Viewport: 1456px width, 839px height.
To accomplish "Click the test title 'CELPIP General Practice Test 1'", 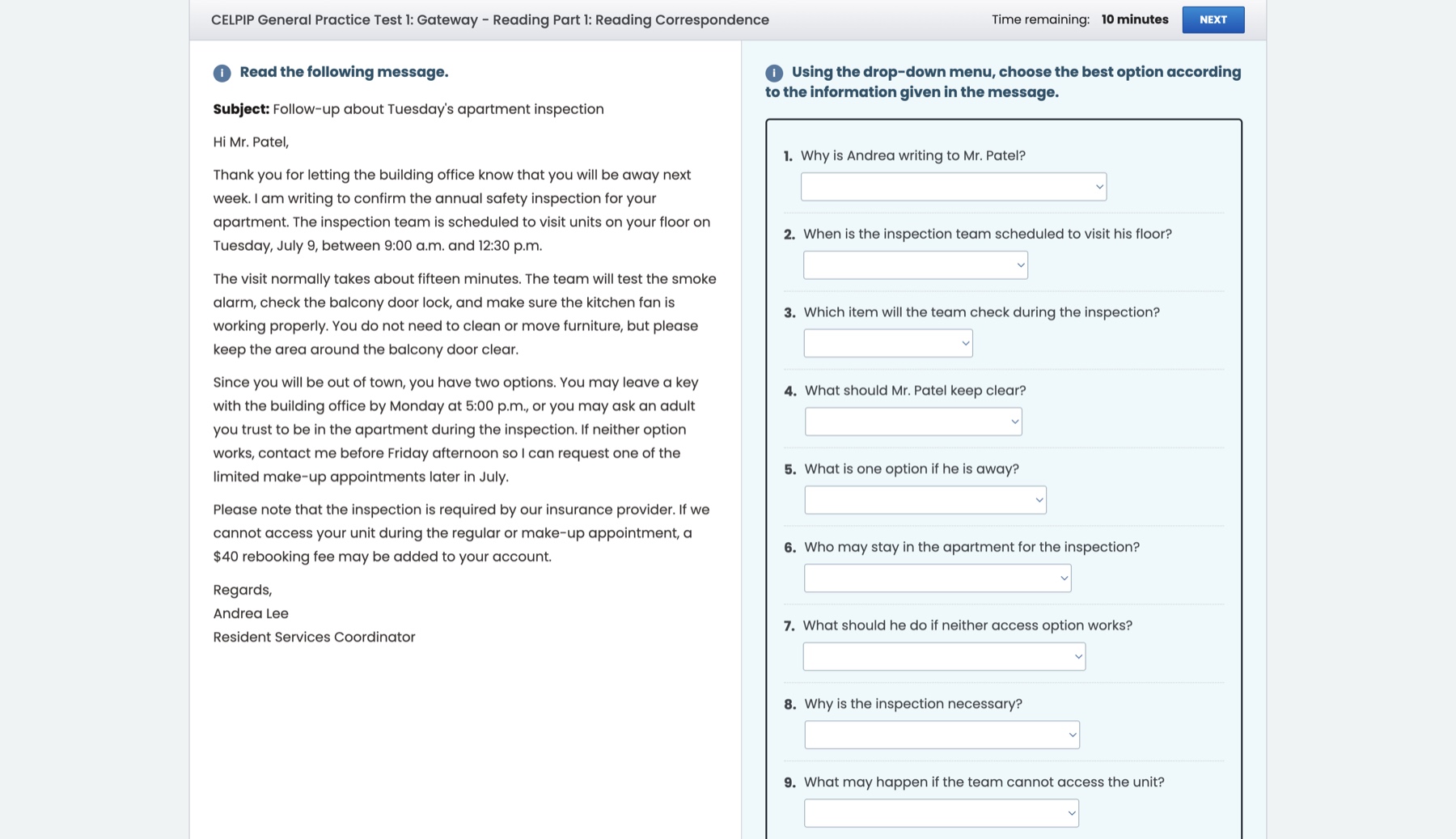I will [x=490, y=19].
